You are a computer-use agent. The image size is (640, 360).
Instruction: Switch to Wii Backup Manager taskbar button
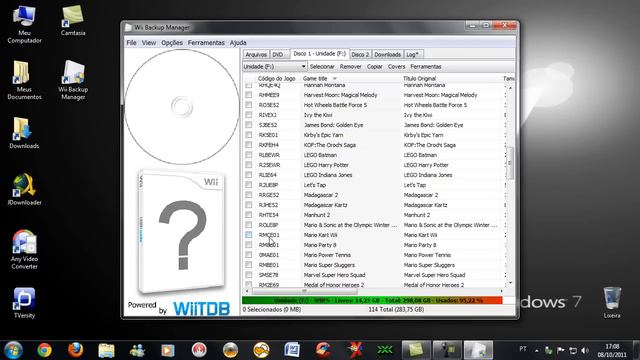[478, 350]
